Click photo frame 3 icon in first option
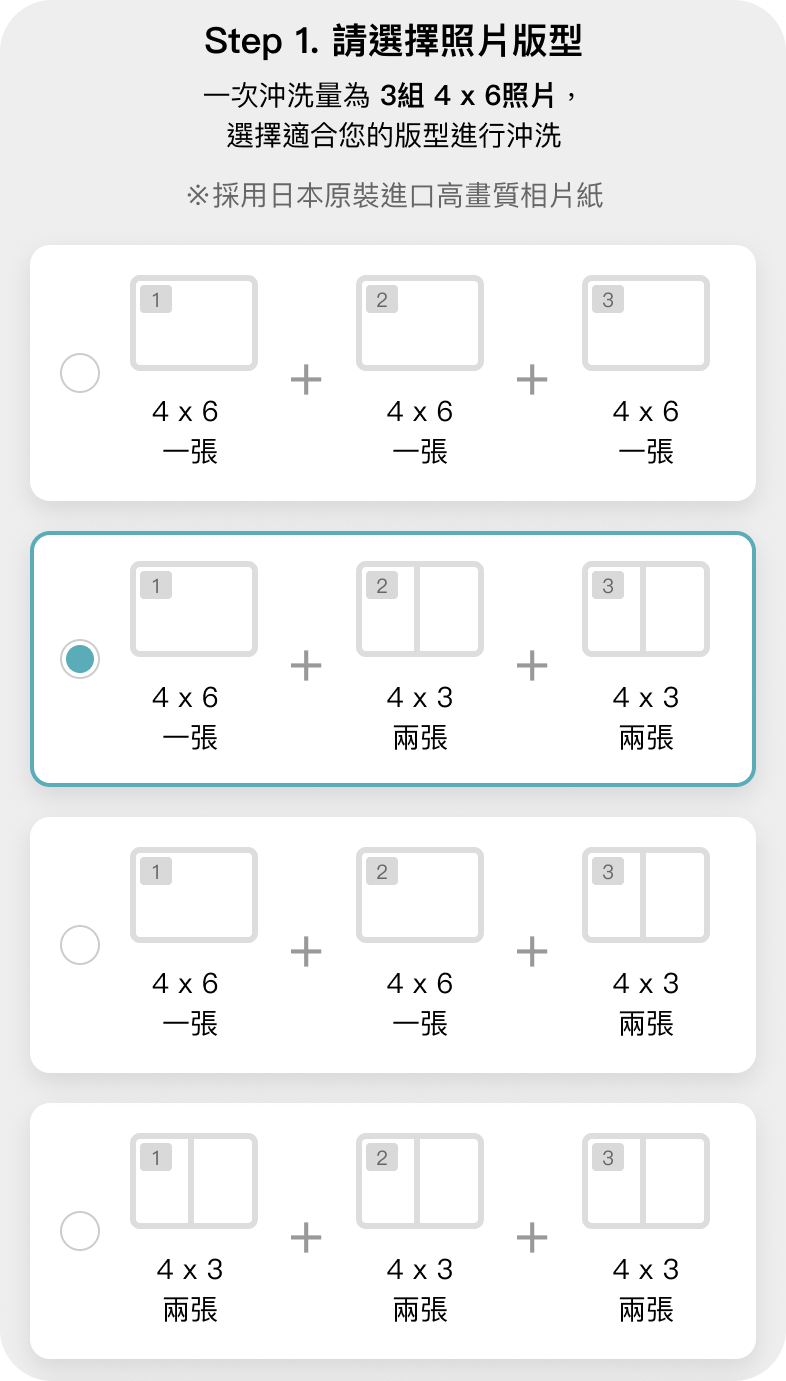 click(x=646, y=323)
